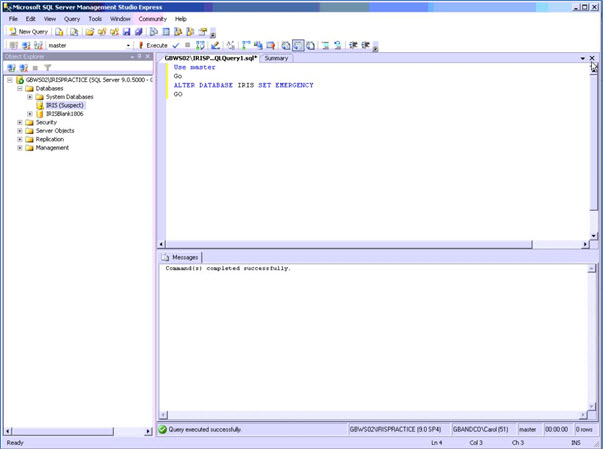Click the query editor vertical scrollbar
This screenshot has height=449, width=603.
594,141
